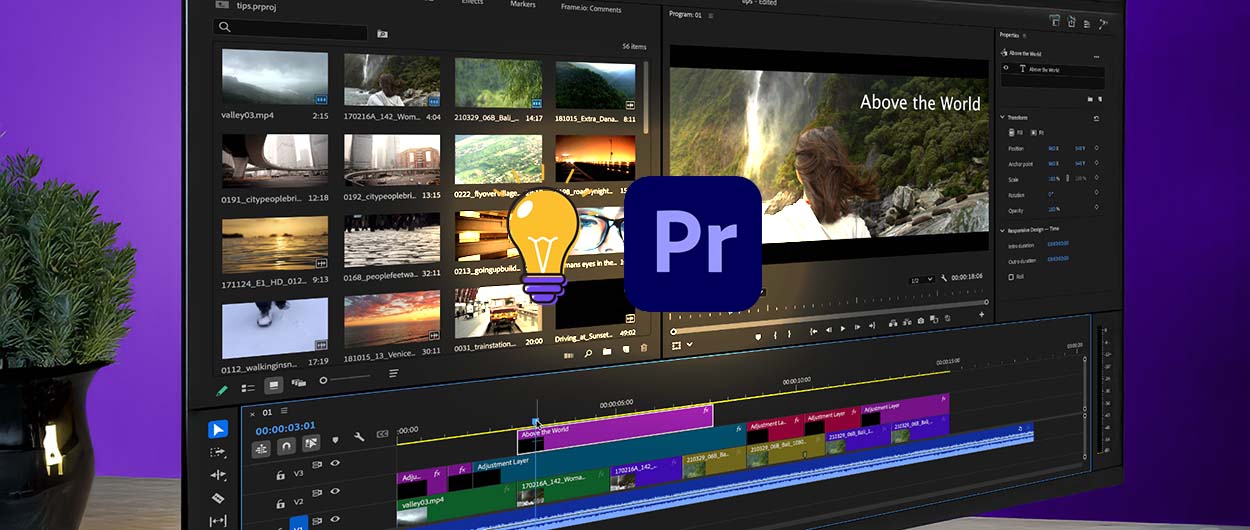
Task: Open Program Monitor settings wrench
Action: 944,278
